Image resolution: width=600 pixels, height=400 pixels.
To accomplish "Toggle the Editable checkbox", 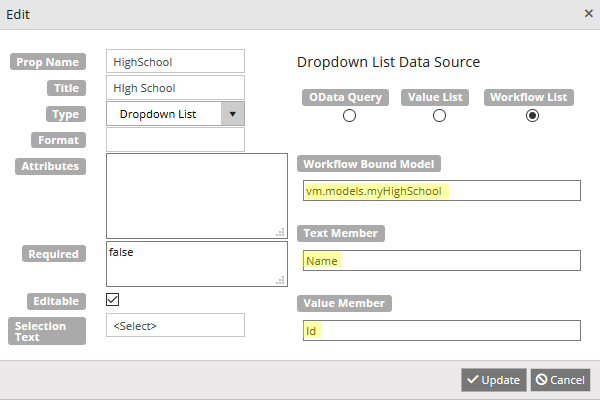I will coord(113,299).
